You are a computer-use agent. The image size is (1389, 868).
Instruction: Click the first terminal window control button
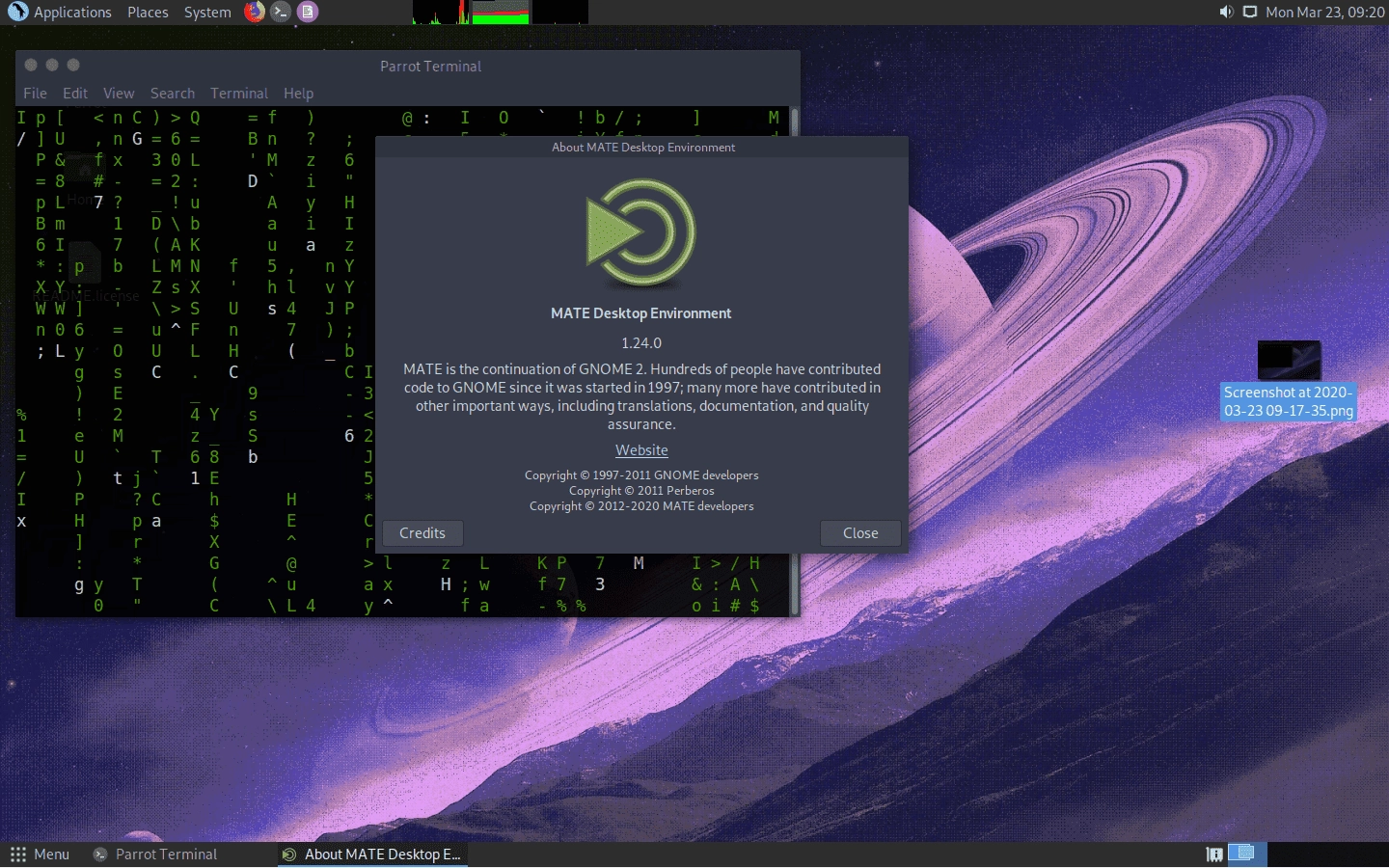pyautogui.click(x=31, y=65)
